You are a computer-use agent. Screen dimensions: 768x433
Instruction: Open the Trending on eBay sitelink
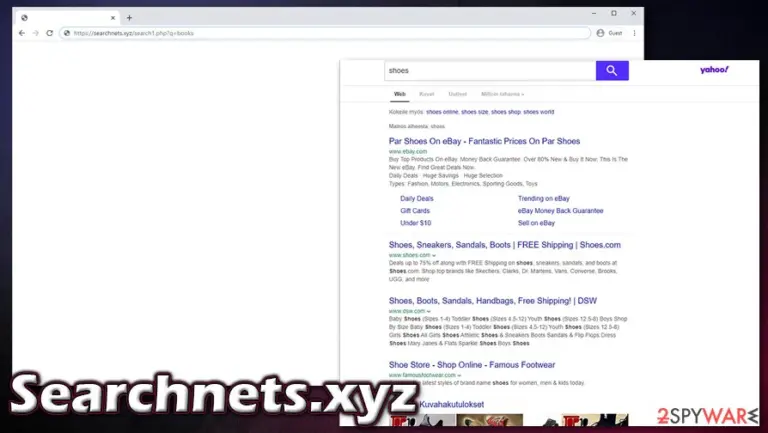pos(543,198)
